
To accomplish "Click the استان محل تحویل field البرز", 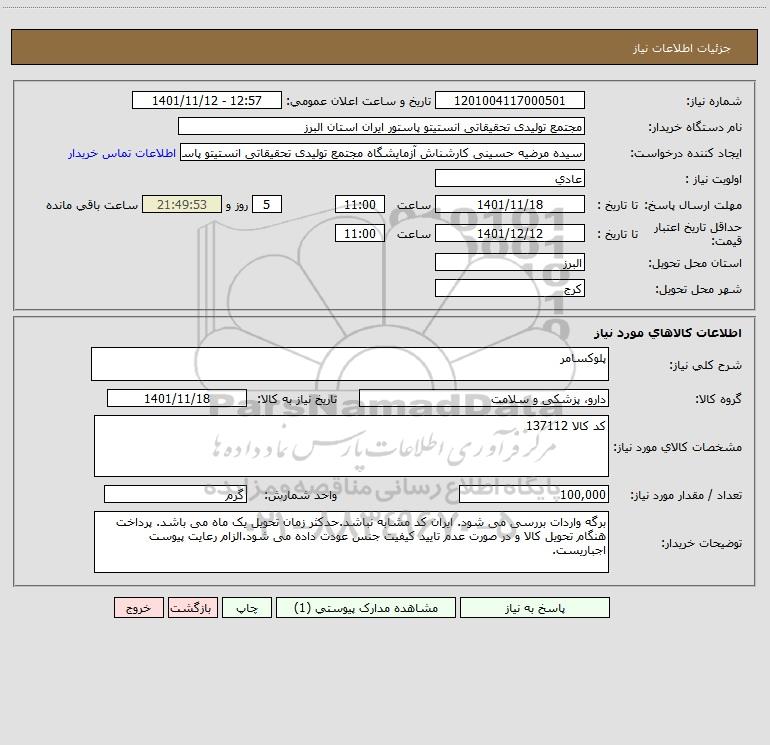I will point(510,262).
